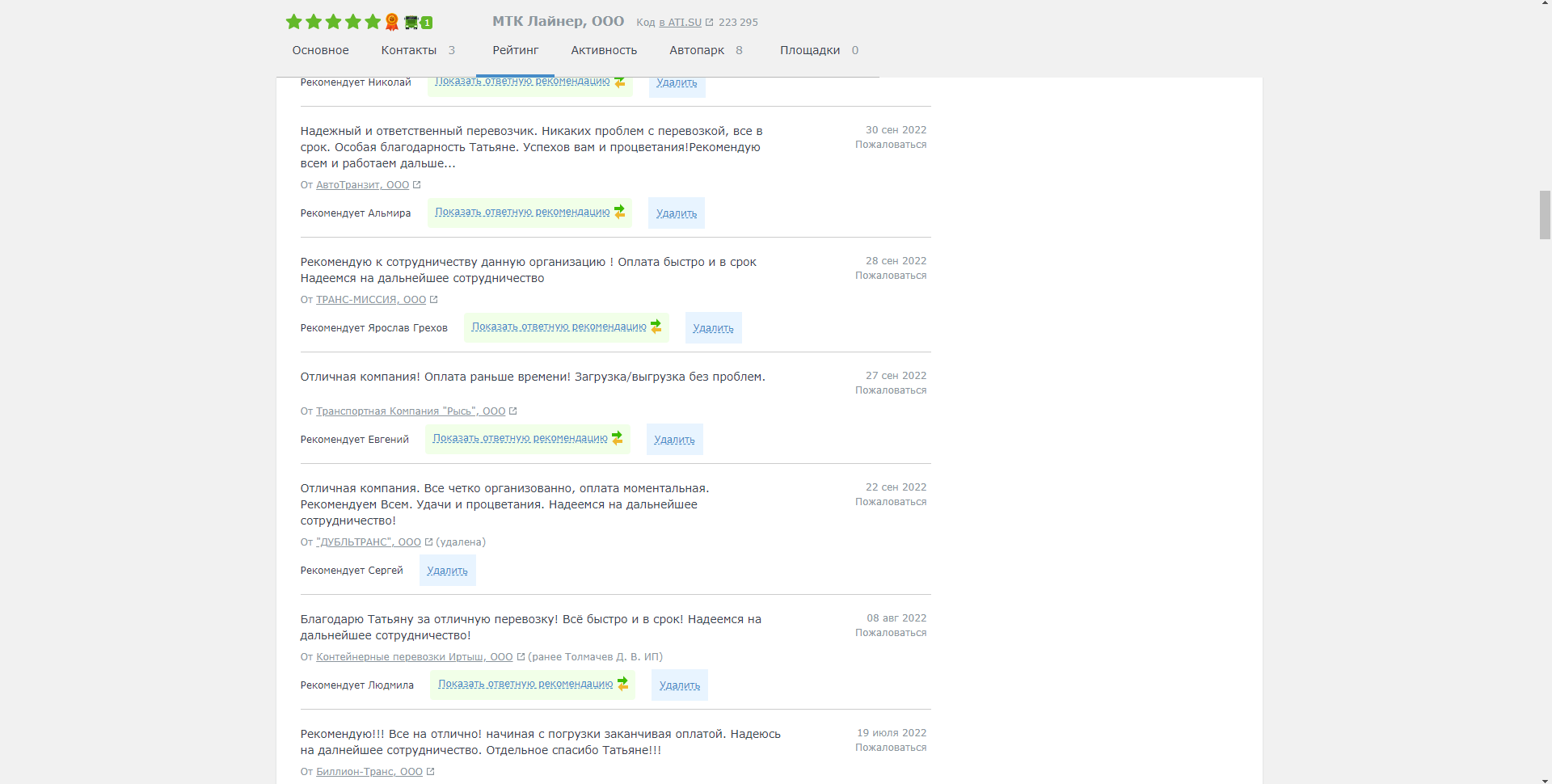Click swap arrows icon in Альмира's row
The height and width of the screenshot is (784, 1552).
pos(619,212)
